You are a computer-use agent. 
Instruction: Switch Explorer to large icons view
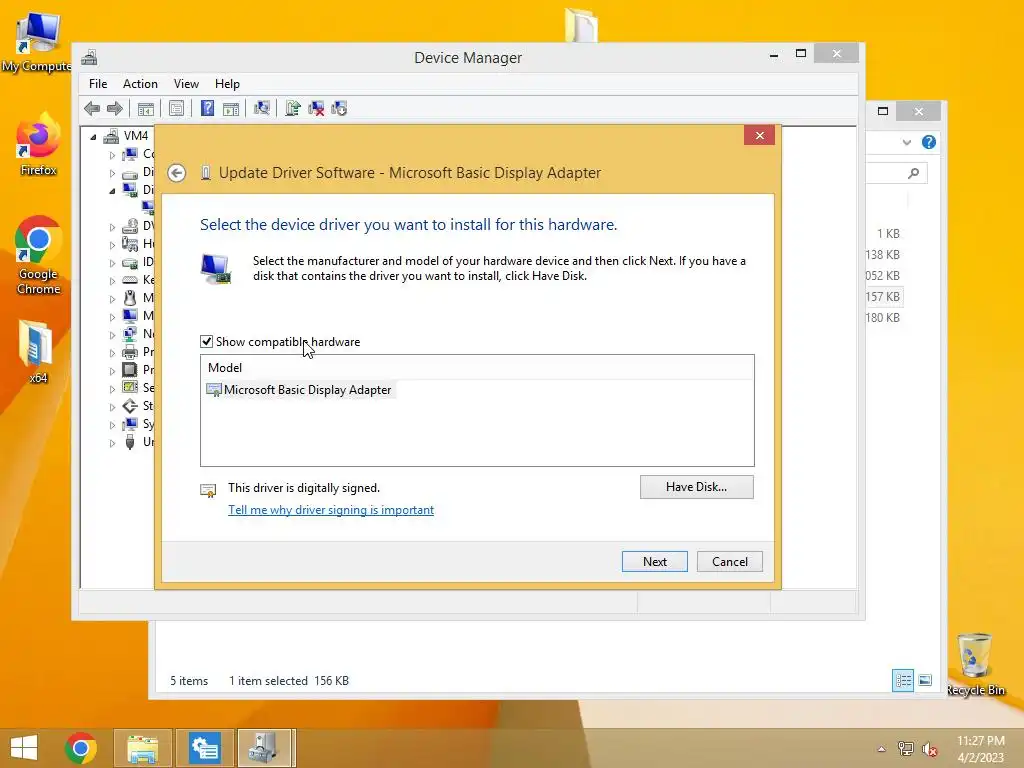click(925, 680)
